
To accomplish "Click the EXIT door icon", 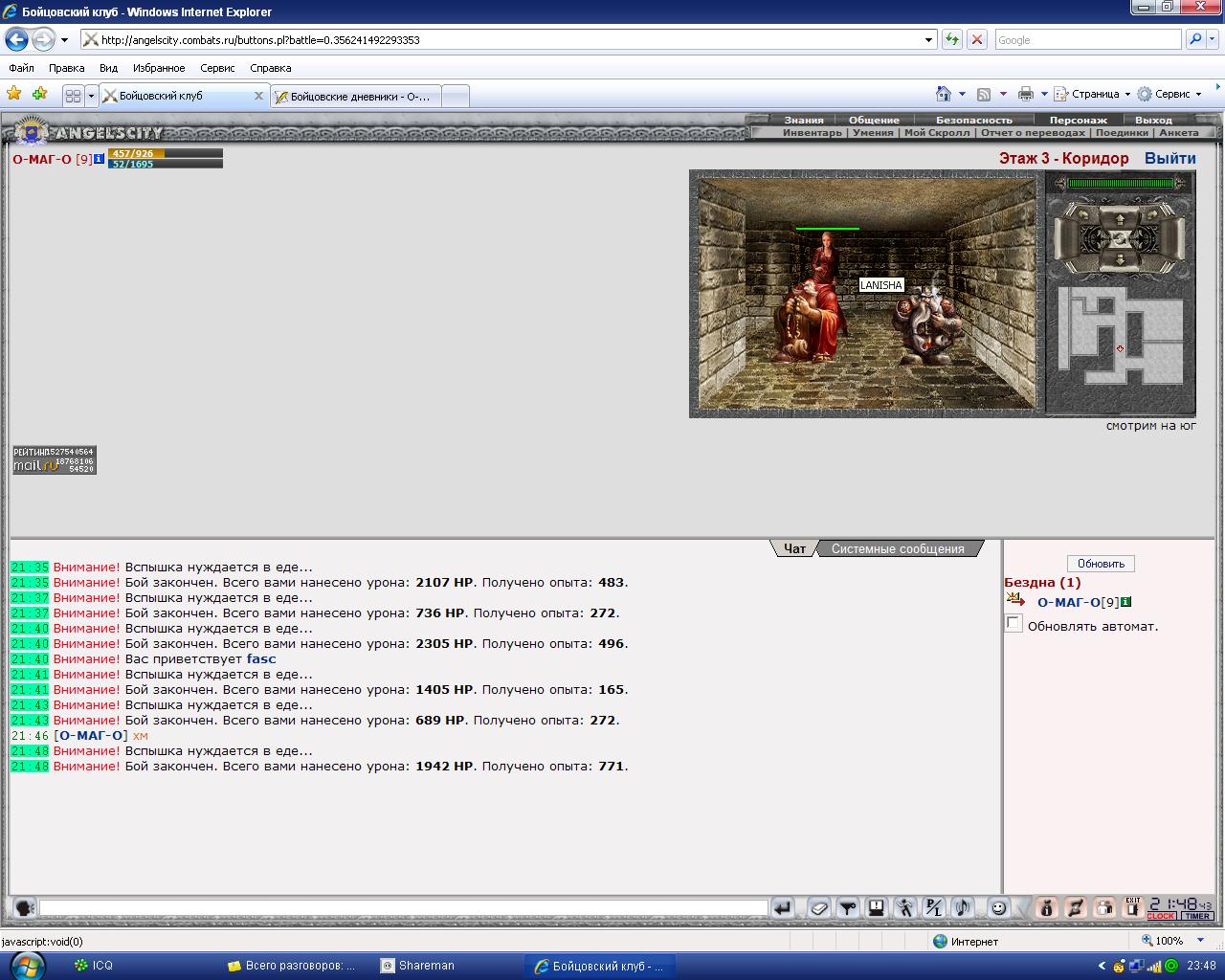I will coord(1132,908).
